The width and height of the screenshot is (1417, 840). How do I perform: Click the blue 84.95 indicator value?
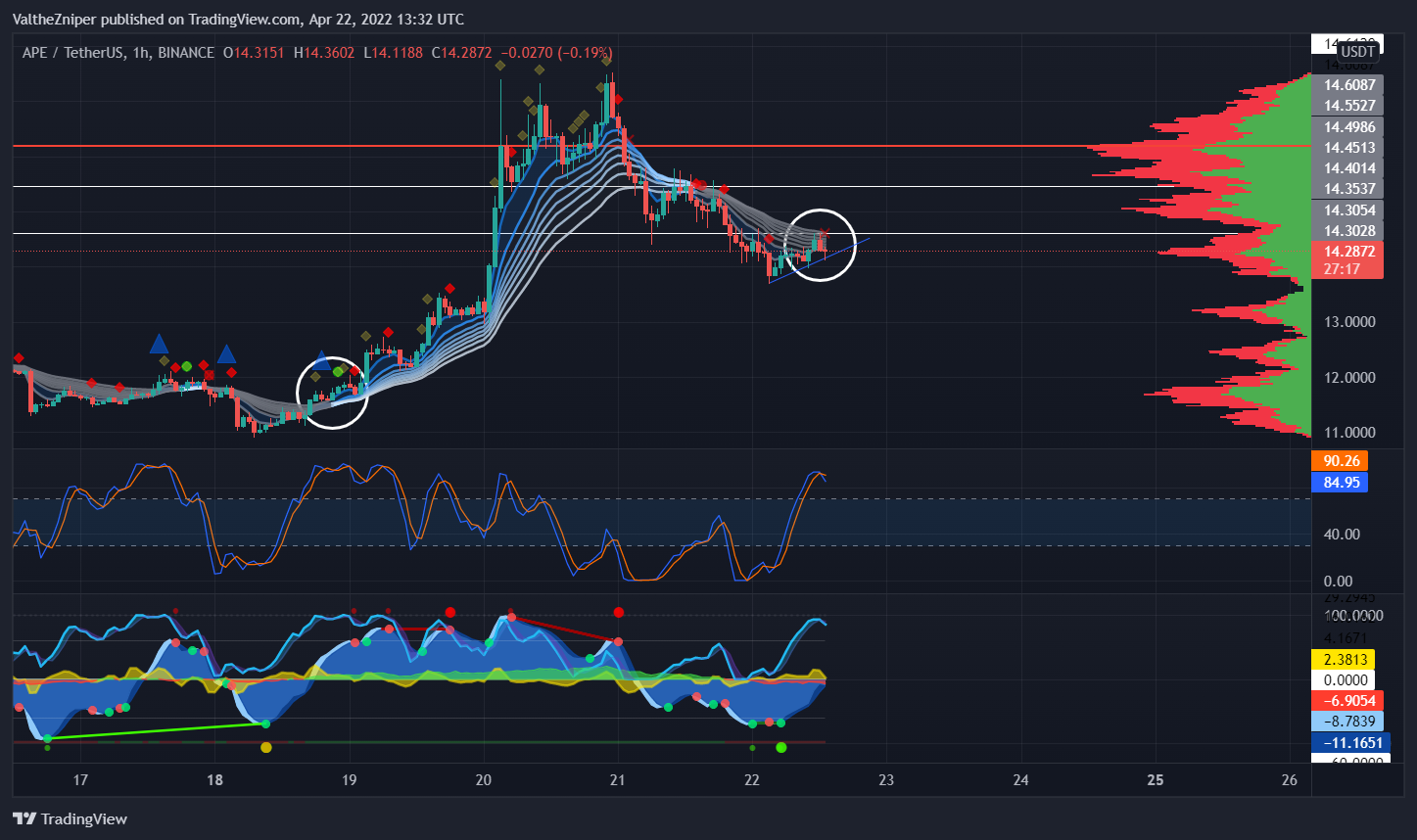1341,483
